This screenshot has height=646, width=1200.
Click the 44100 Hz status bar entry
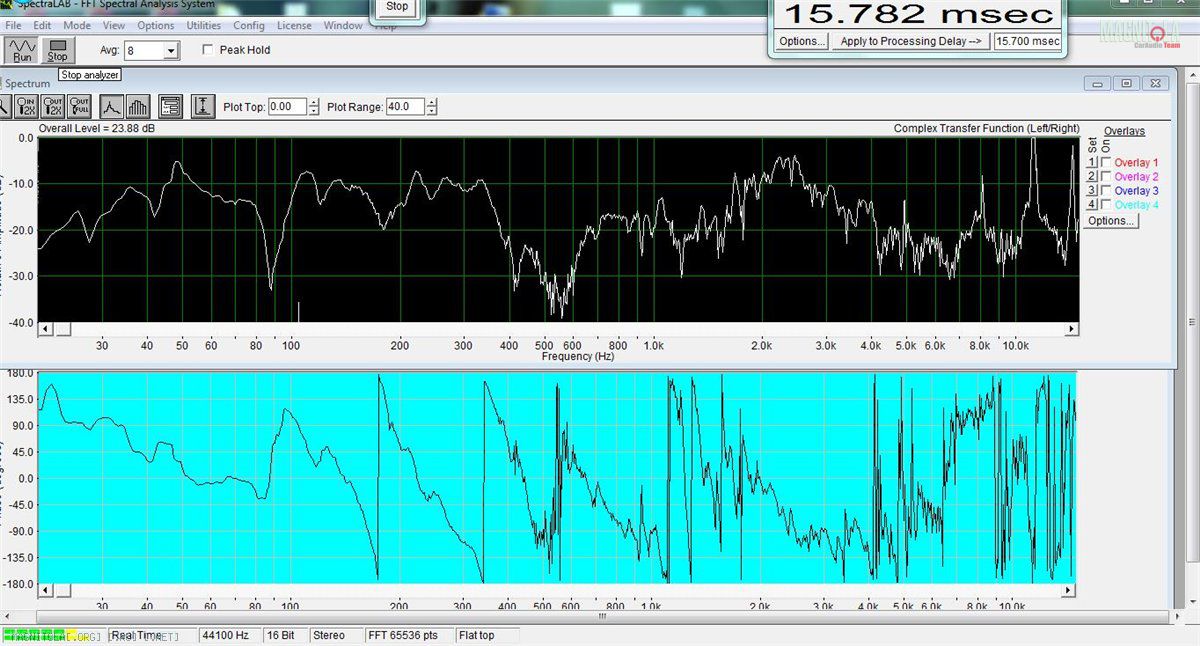229,635
